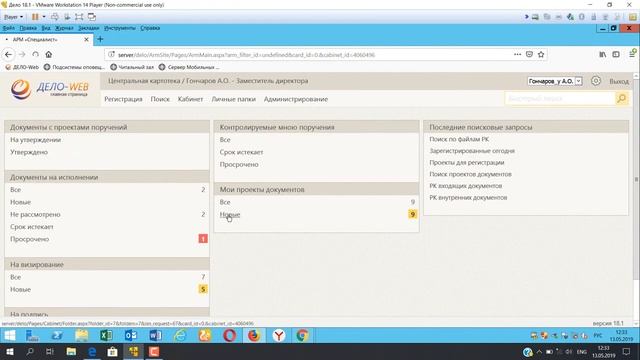The width and height of the screenshot is (640, 360).
Task: Click Выход to log out
Action: (x=619, y=81)
